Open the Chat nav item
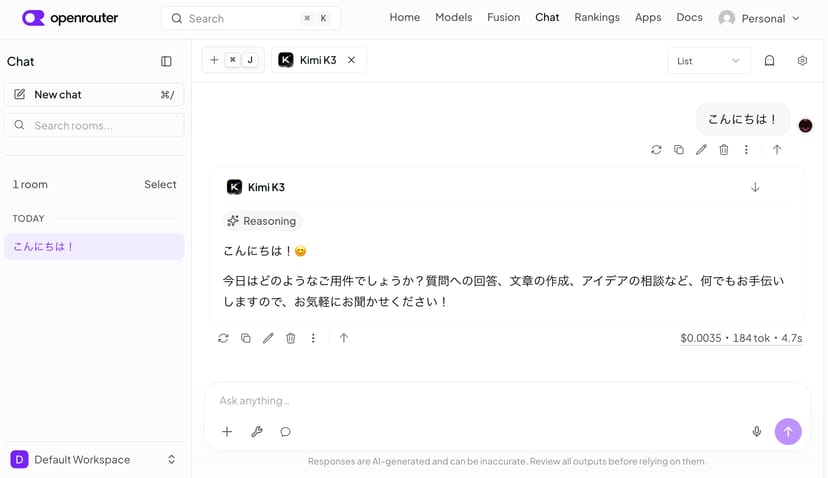The height and width of the screenshot is (478, 828). click(547, 17)
